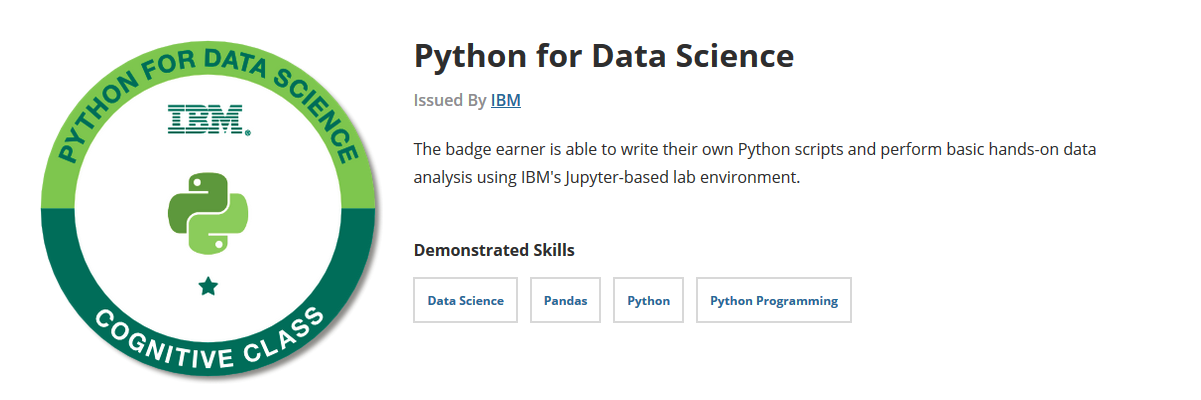This screenshot has height=400, width=1201.
Task: Click the Python skill tag
Action: 649,300
